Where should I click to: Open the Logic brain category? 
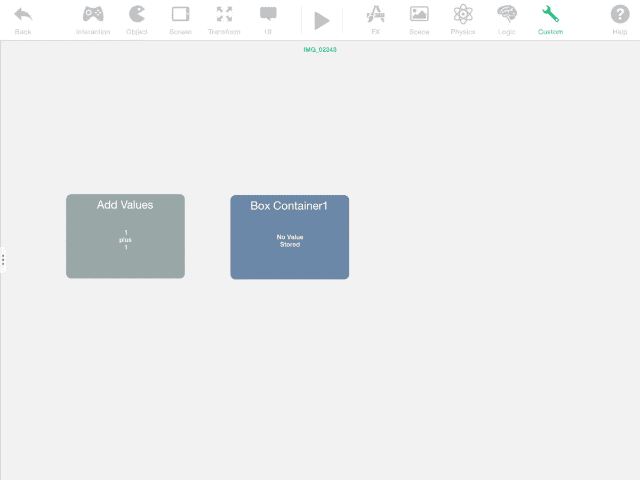coord(507,19)
